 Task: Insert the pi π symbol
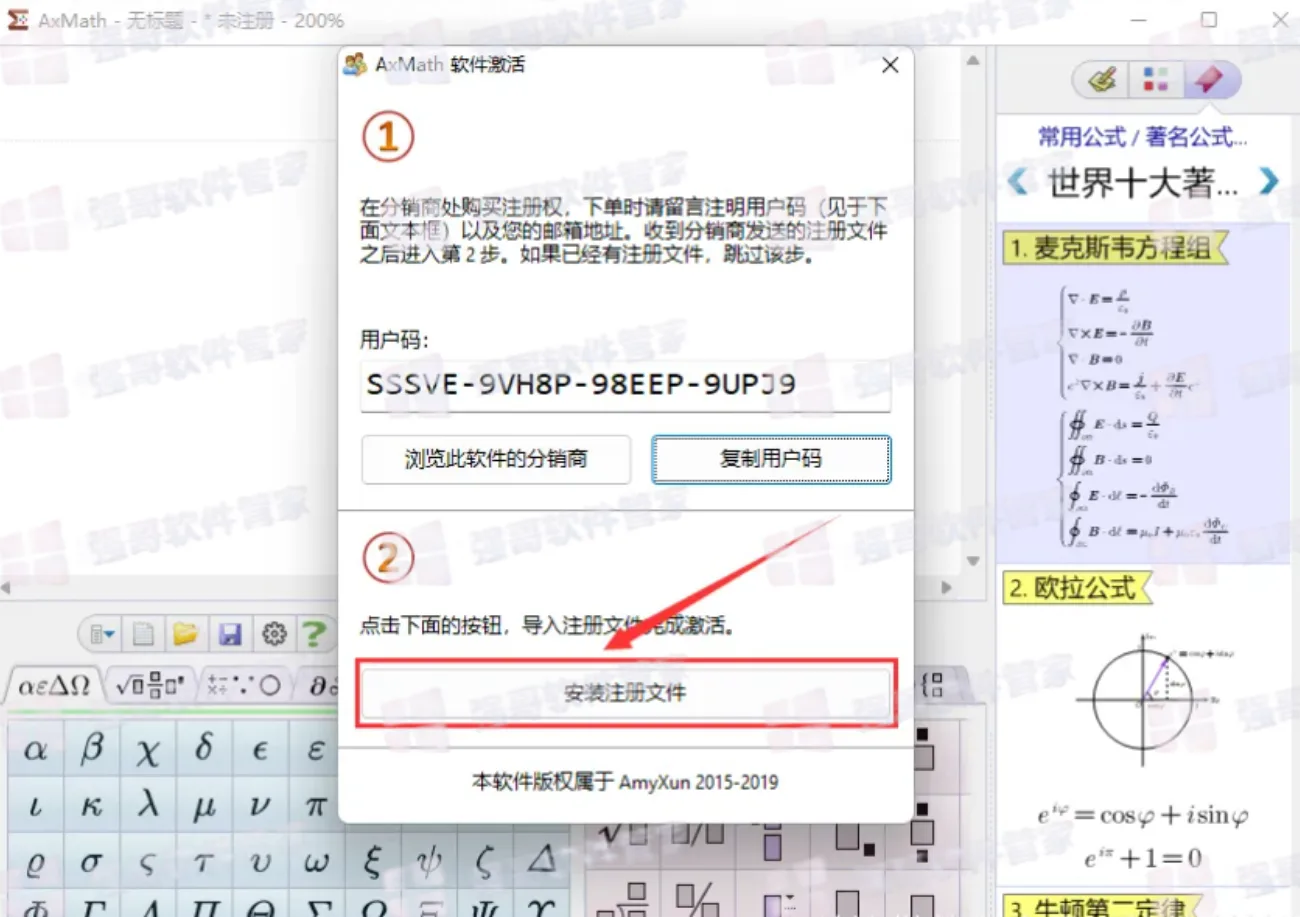click(x=315, y=806)
